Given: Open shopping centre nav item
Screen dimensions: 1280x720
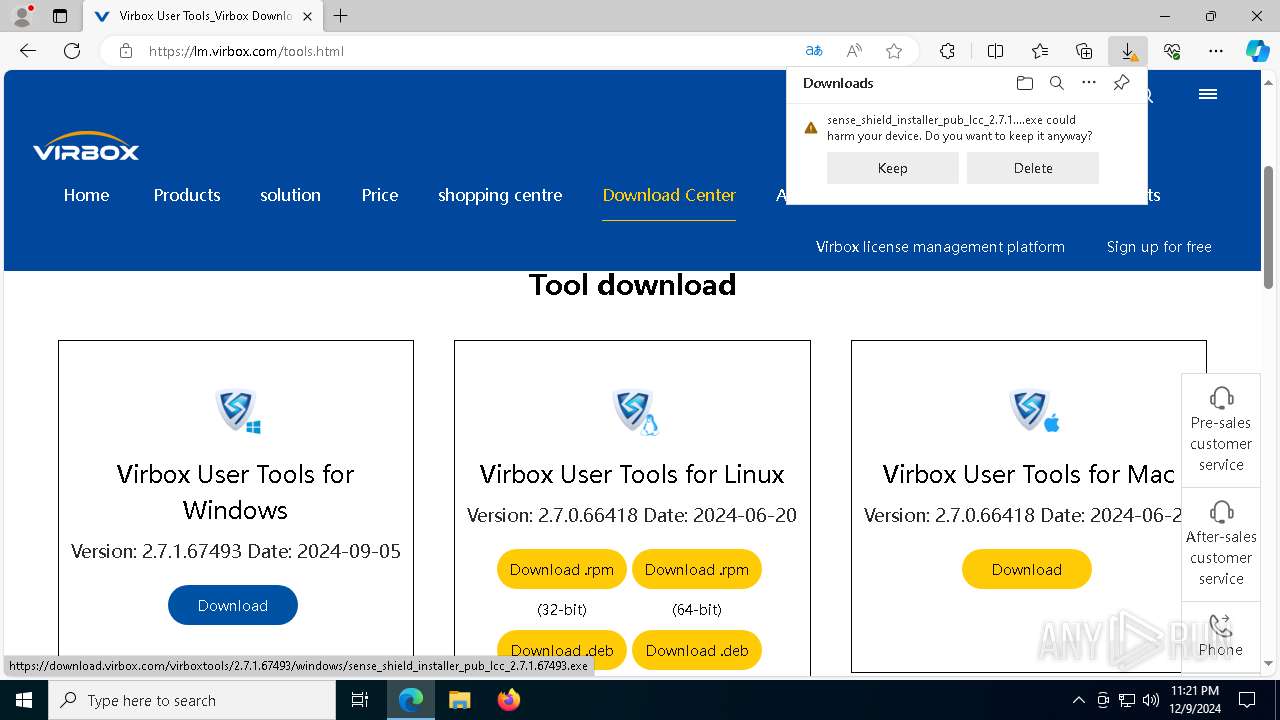Looking at the screenshot, I should (500, 195).
